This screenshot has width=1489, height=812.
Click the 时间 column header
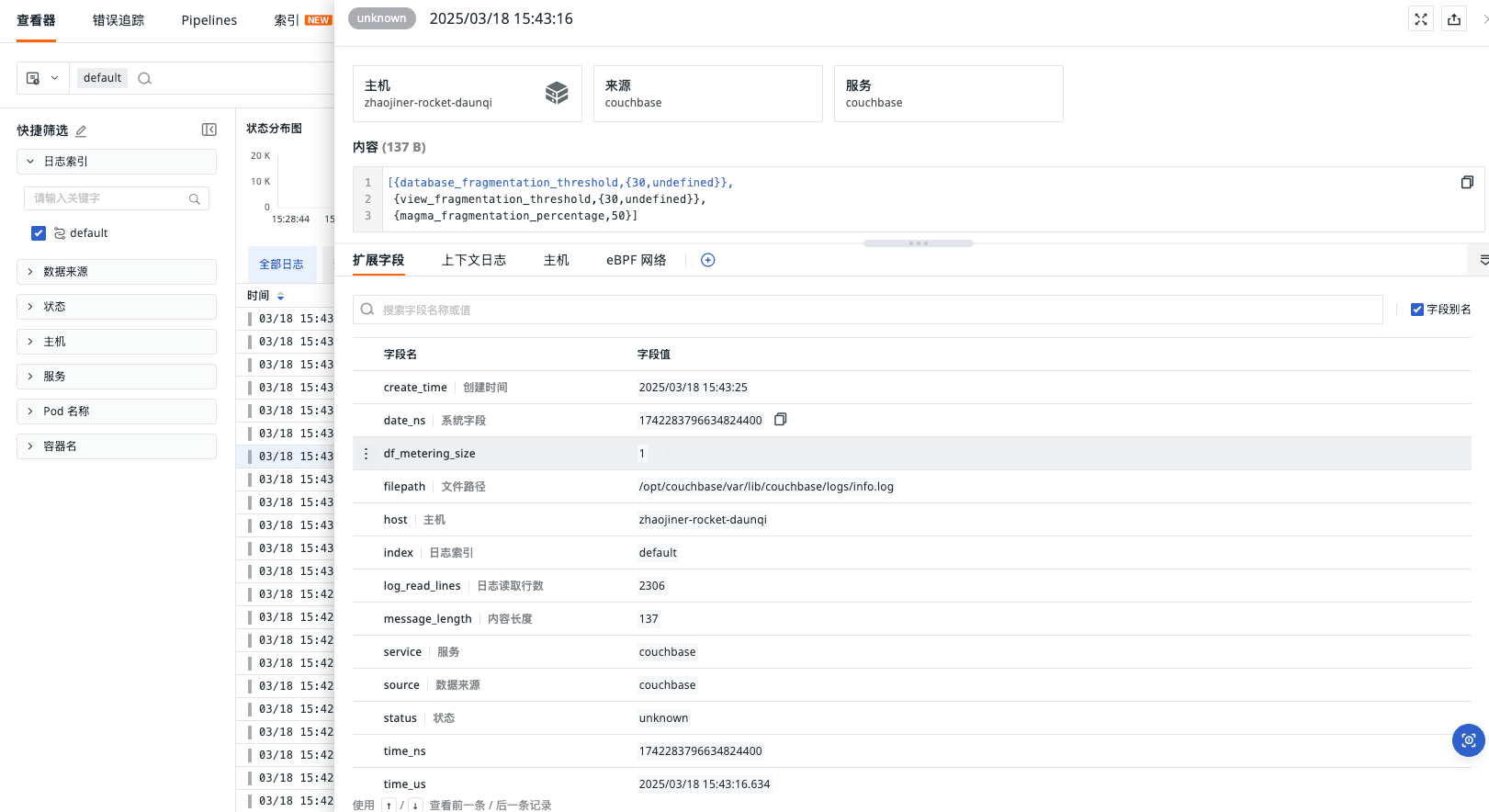pyautogui.click(x=258, y=296)
